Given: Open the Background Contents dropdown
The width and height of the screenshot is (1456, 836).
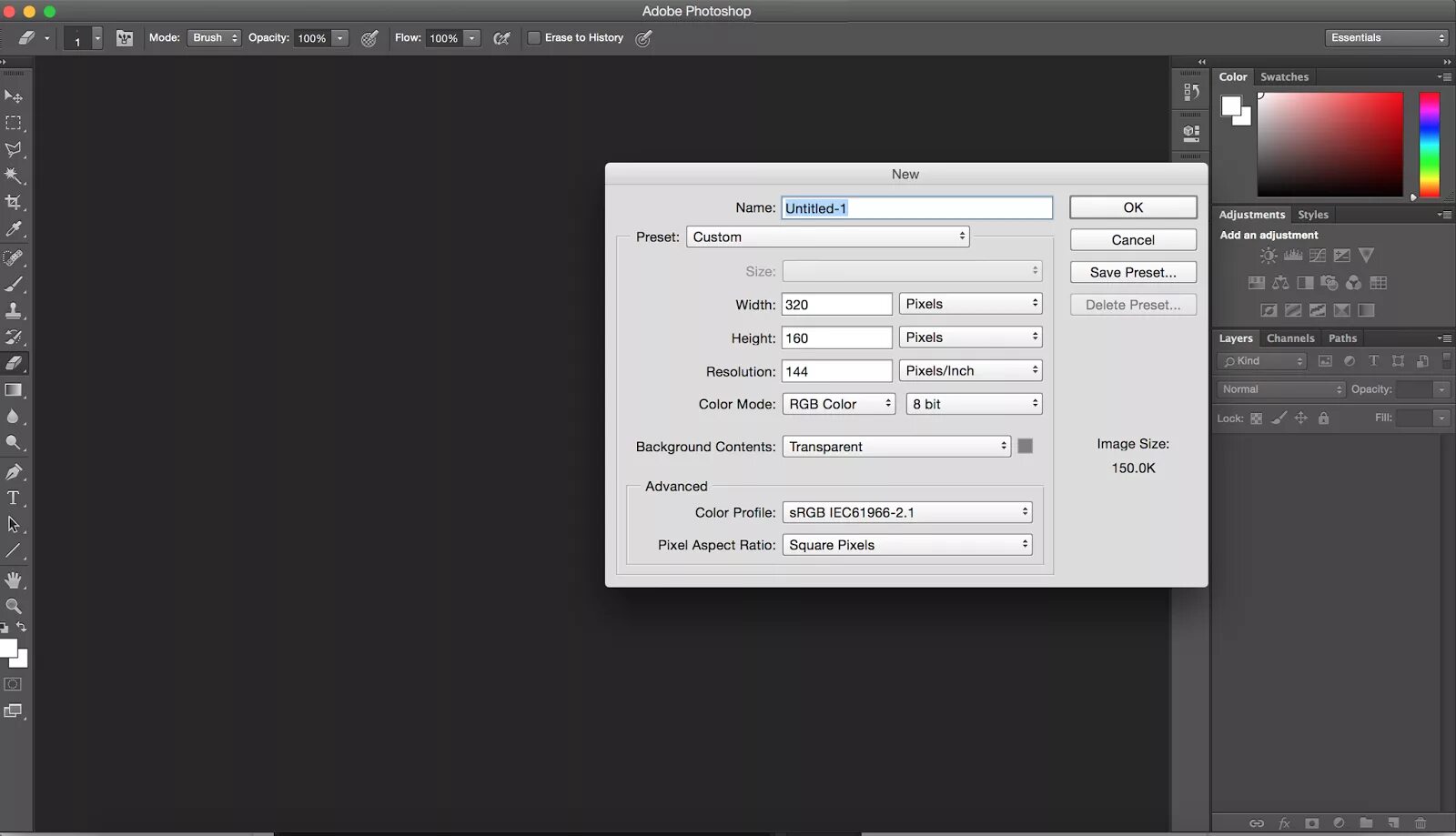Looking at the screenshot, I should tap(896, 447).
